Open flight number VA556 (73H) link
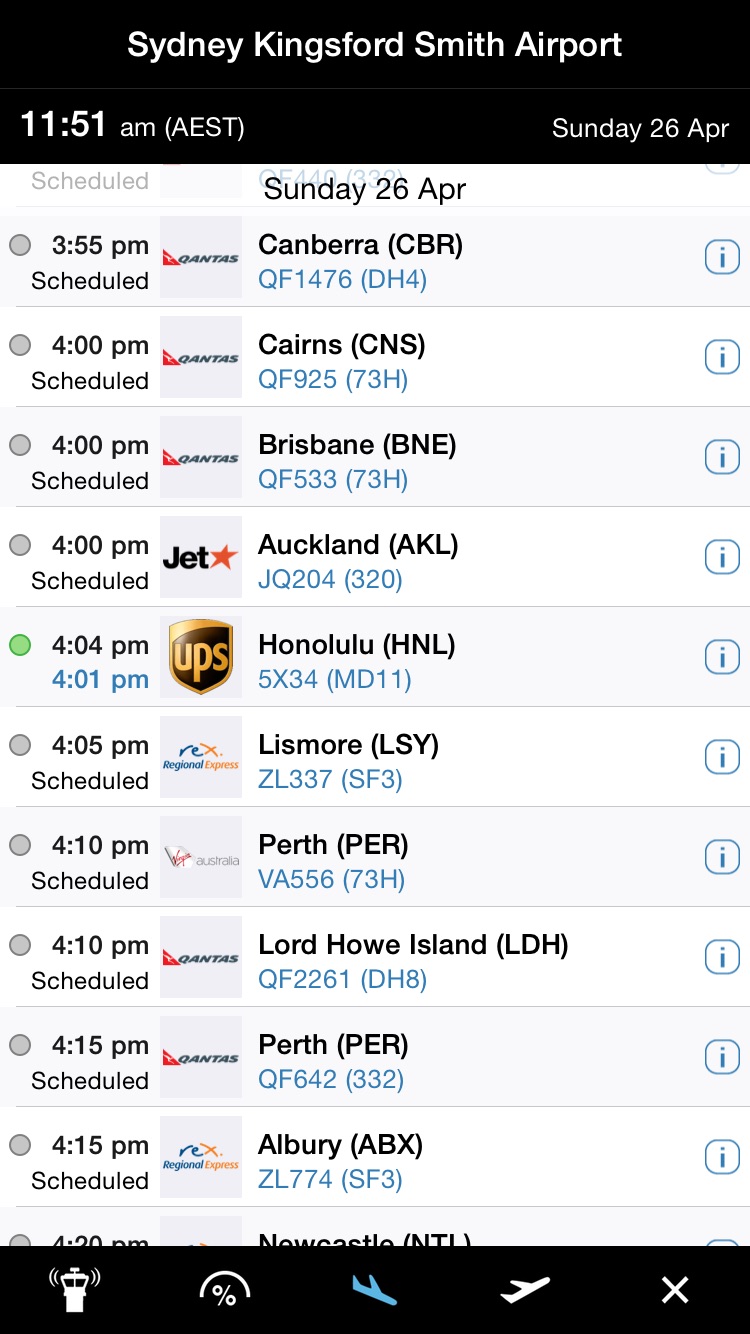Screen dimensions: 750x1334 (x=331, y=879)
